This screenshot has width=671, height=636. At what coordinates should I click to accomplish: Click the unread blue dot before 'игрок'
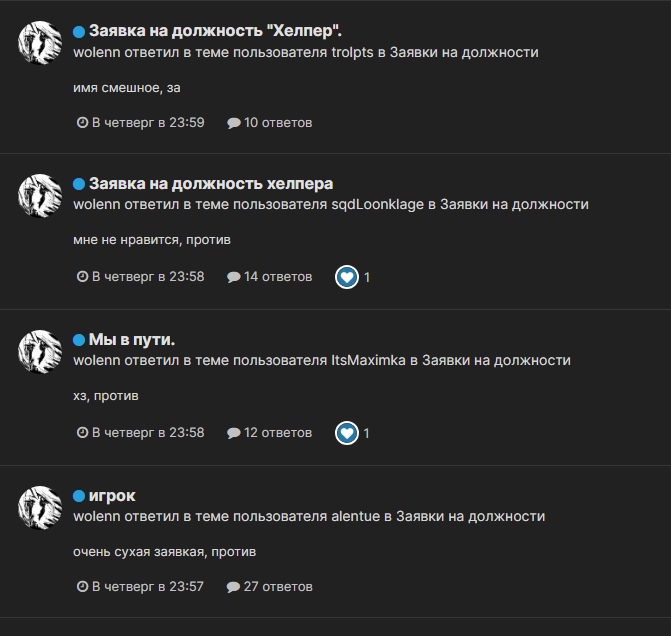[x=79, y=496]
